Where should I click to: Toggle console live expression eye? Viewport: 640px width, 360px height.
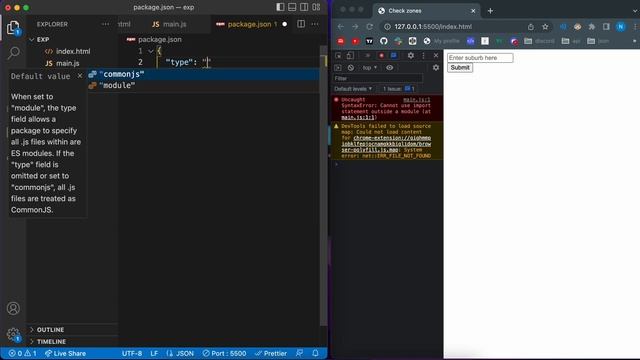click(390, 68)
